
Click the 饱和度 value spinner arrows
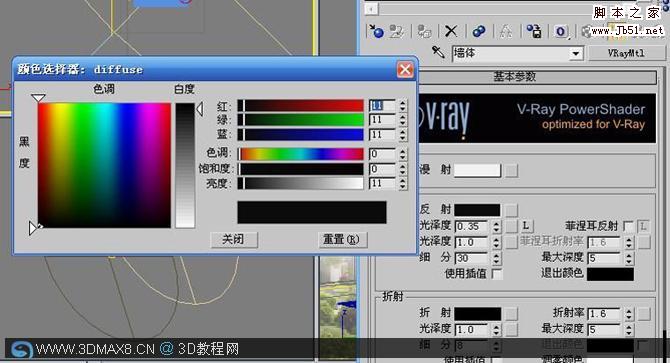tap(403, 169)
